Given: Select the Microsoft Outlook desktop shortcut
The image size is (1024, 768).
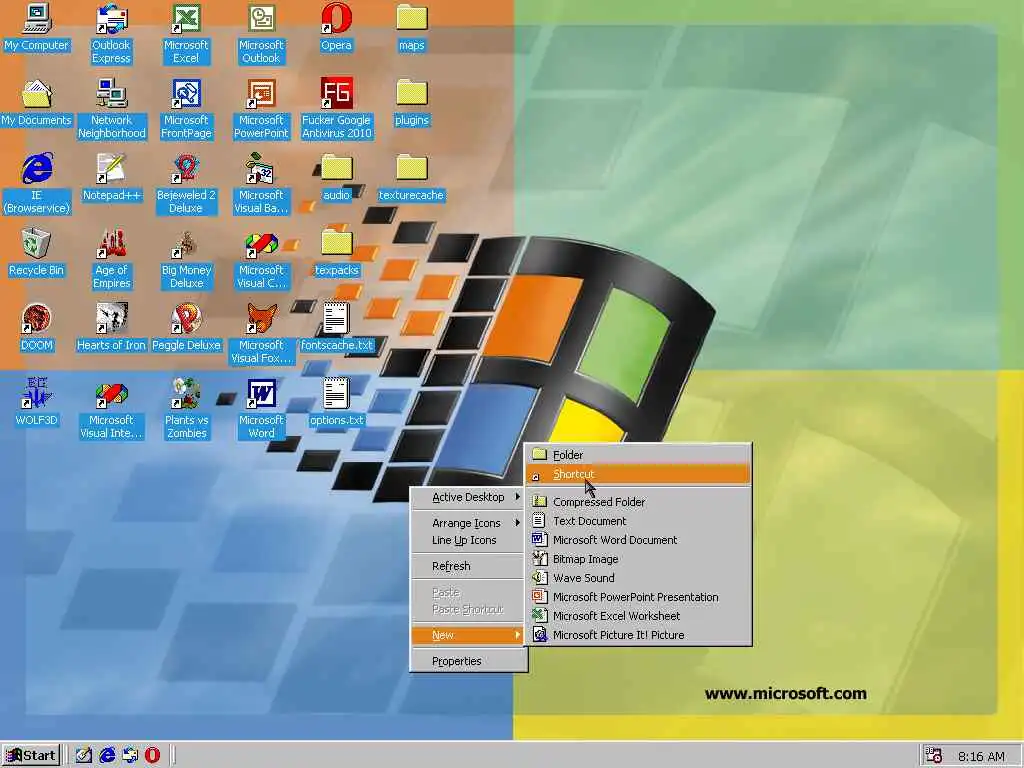Looking at the screenshot, I should point(261,33).
